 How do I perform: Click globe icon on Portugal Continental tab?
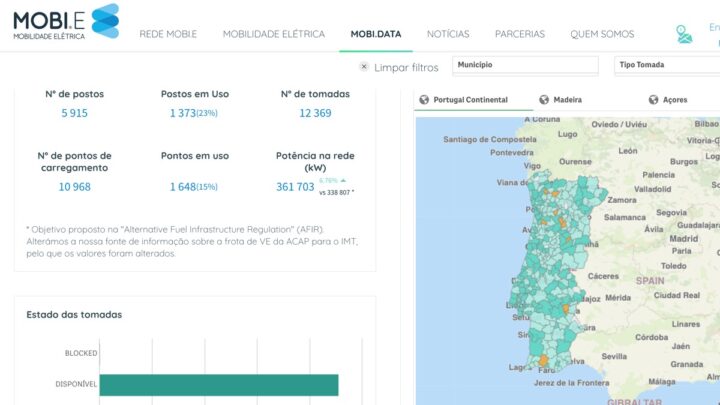(x=424, y=100)
